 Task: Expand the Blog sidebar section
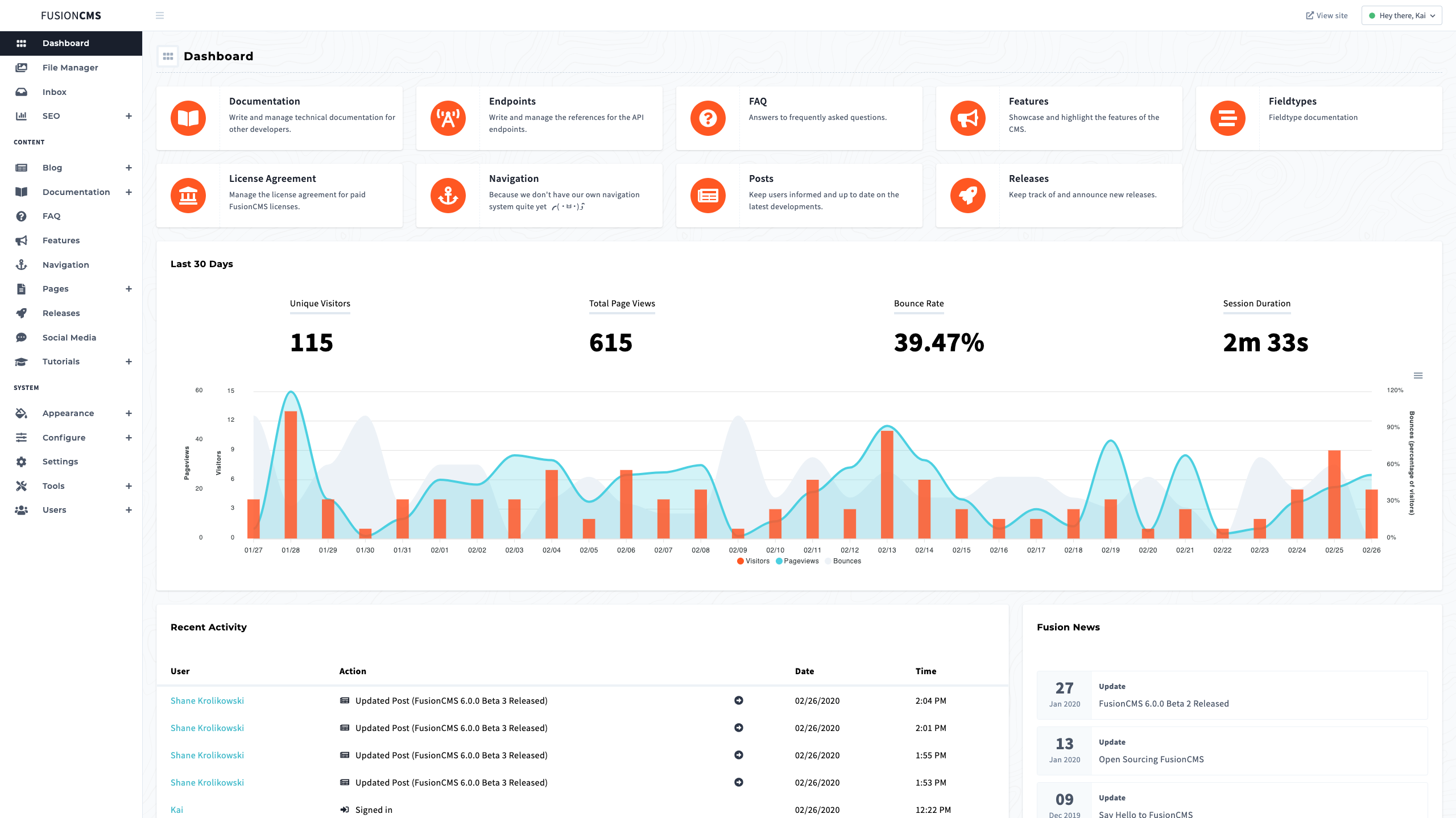pos(129,168)
